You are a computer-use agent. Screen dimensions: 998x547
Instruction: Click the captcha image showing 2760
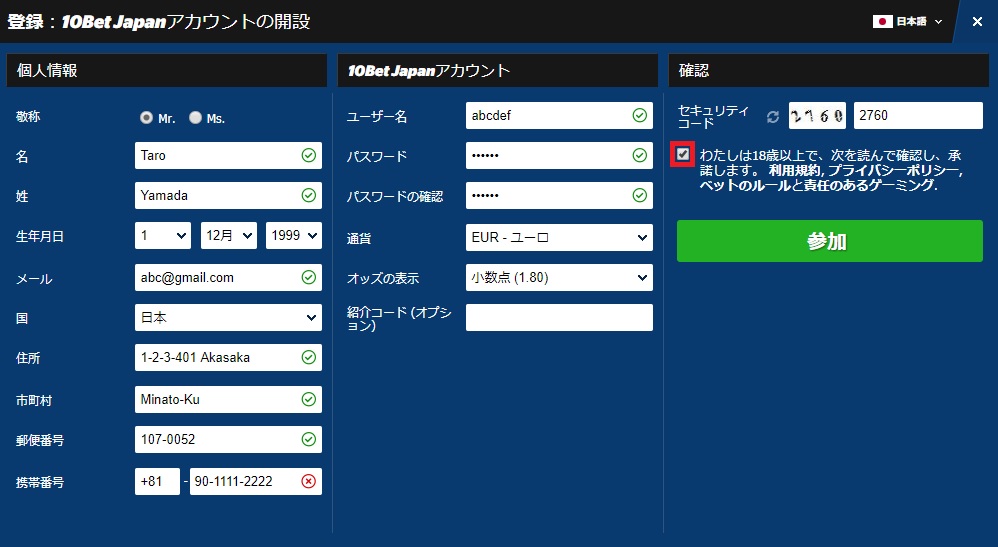(x=817, y=115)
